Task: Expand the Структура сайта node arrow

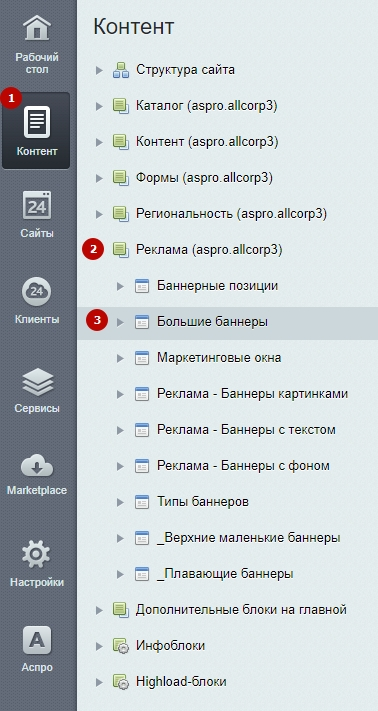Action: [x=99, y=71]
